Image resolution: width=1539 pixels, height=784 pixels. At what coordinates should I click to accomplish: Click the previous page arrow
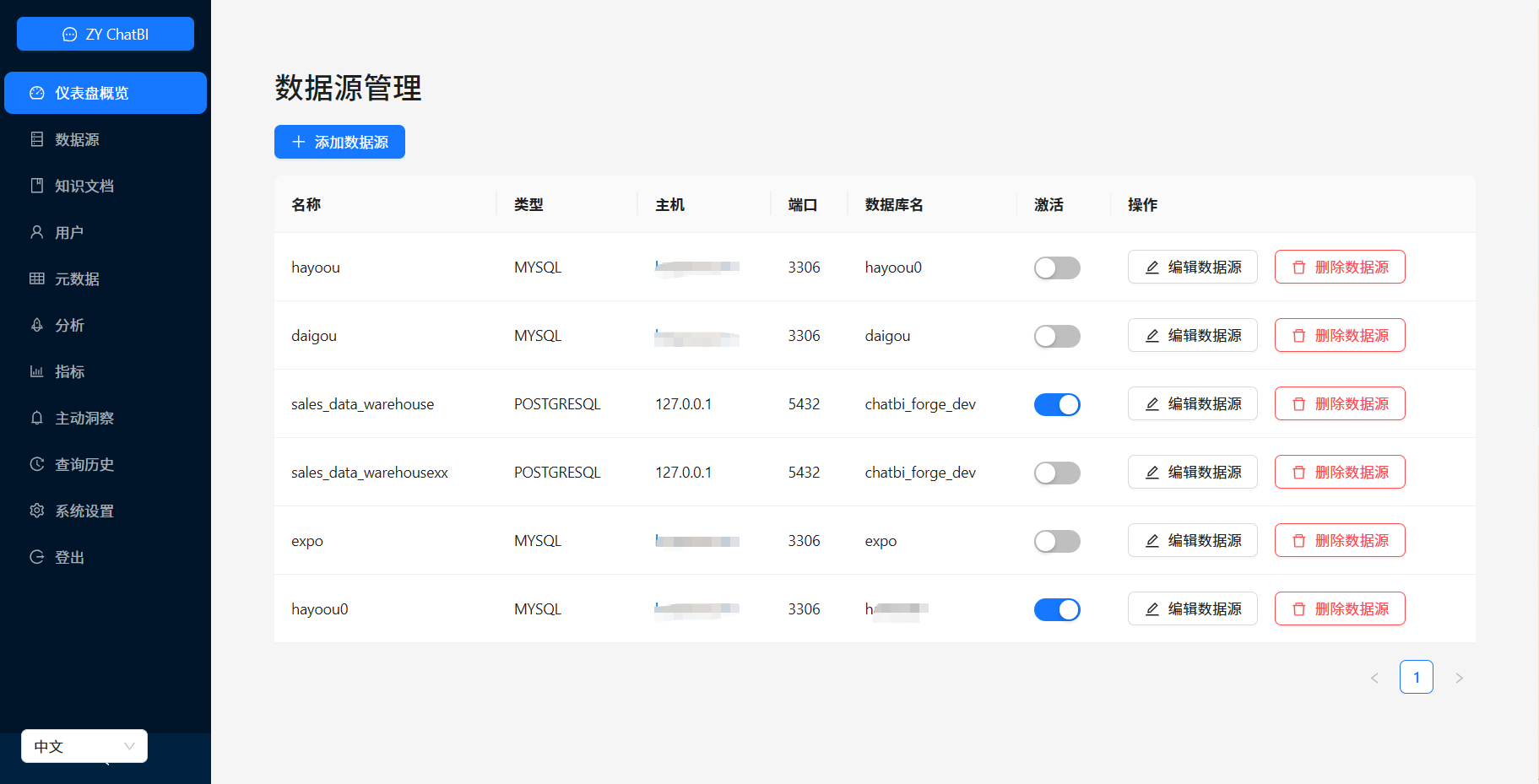pos(1374,677)
